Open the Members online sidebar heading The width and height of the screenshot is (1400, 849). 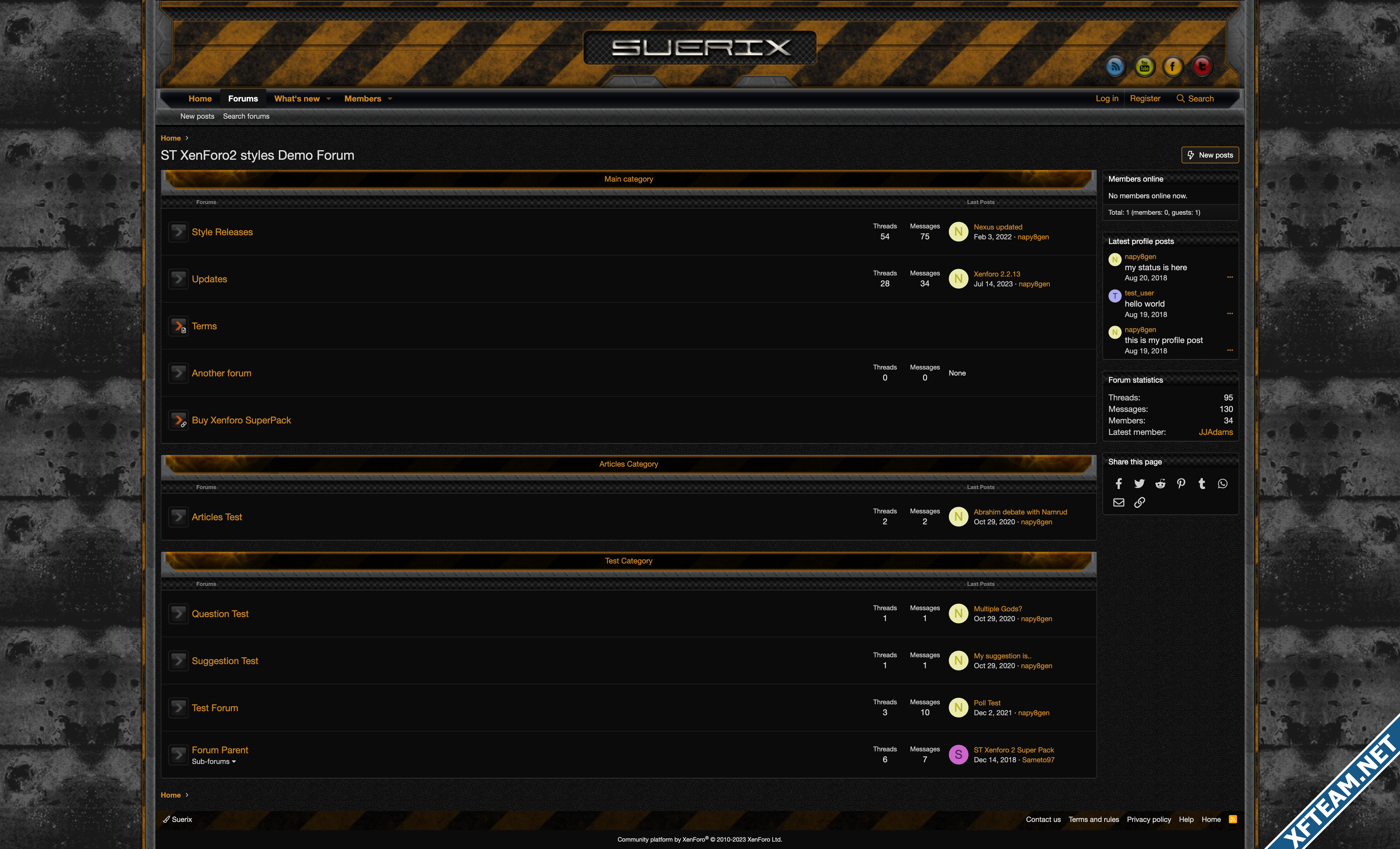pyautogui.click(x=1135, y=179)
